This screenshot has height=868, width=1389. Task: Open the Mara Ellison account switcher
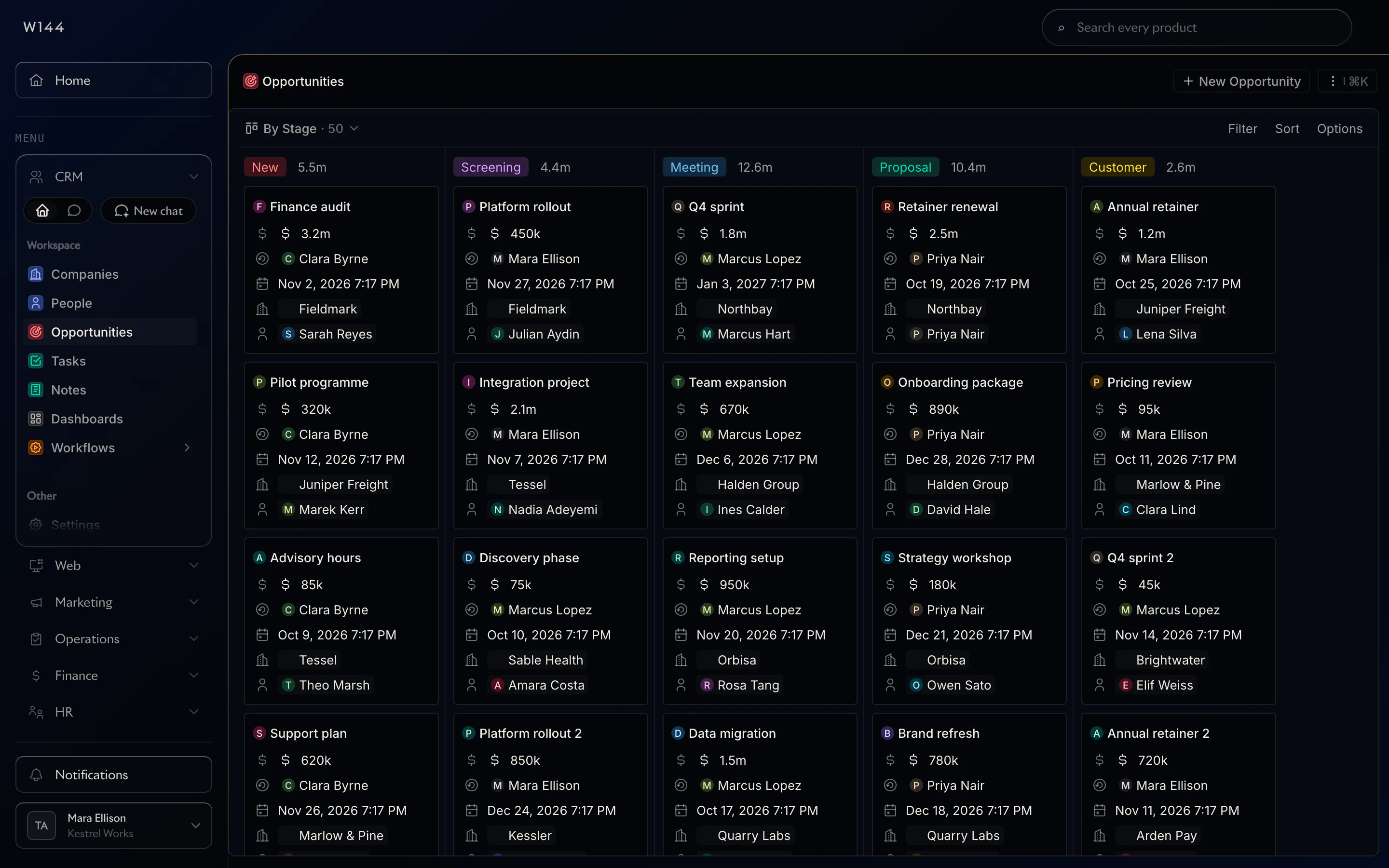click(114, 826)
